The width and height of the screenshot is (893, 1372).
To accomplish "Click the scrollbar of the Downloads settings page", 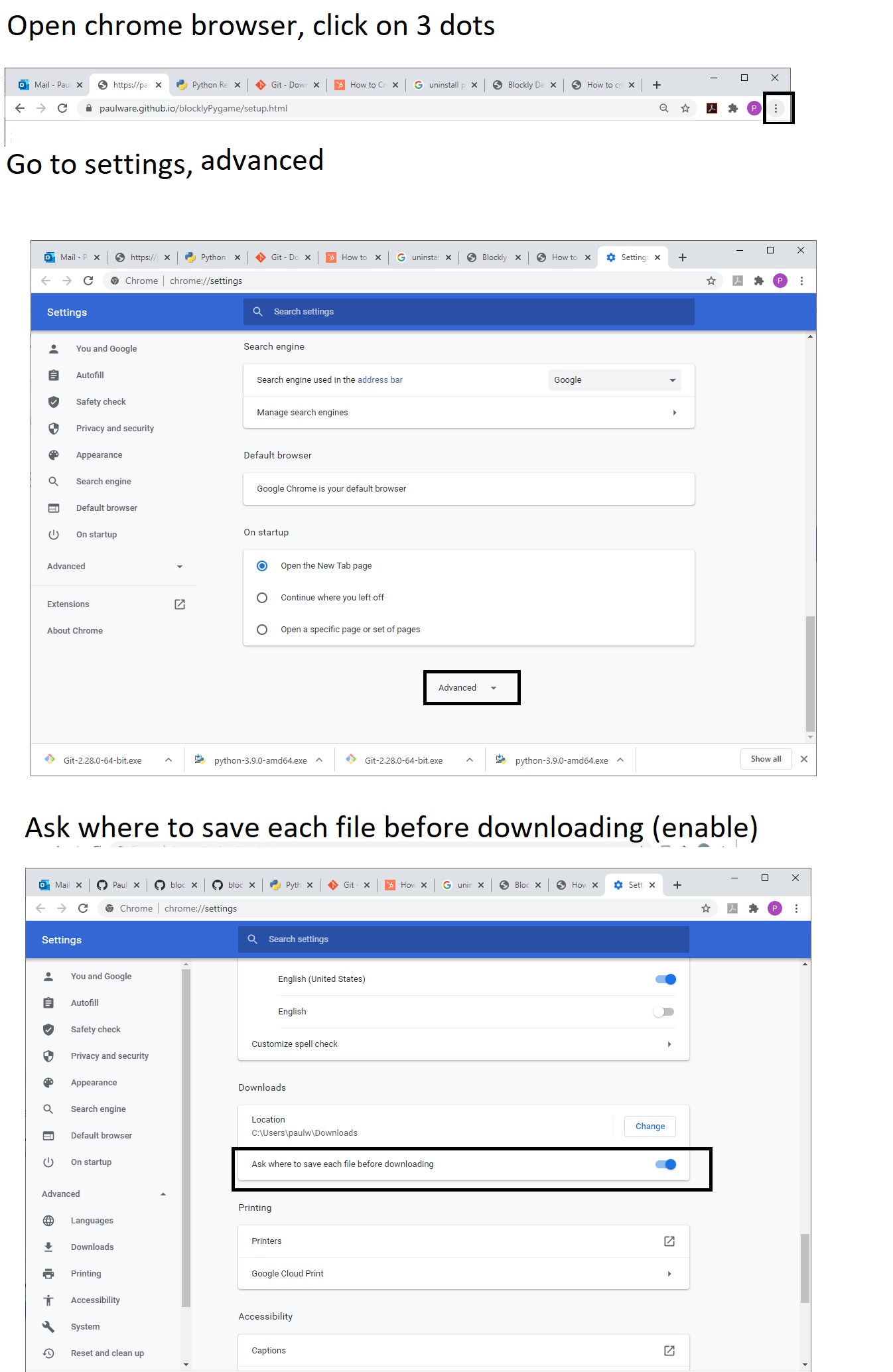I will click(805, 1267).
